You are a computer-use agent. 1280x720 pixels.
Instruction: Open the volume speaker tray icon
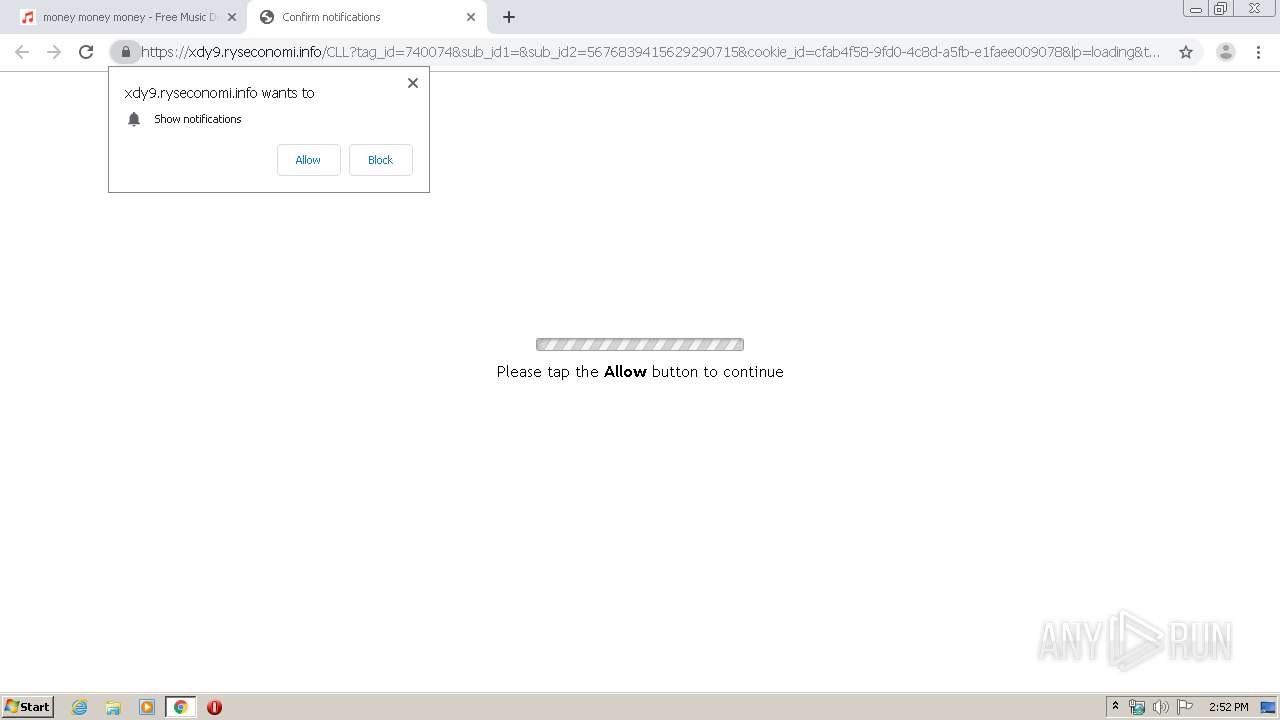1161,707
